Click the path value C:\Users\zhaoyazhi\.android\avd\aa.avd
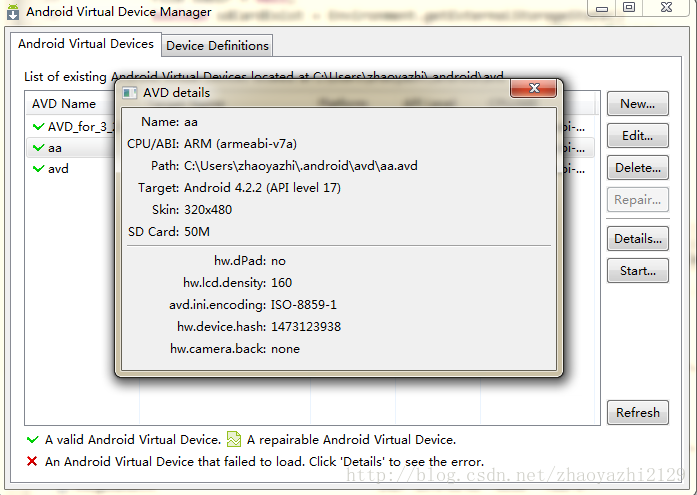Image resolution: width=697 pixels, height=495 pixels. click(x=301, y=166)
